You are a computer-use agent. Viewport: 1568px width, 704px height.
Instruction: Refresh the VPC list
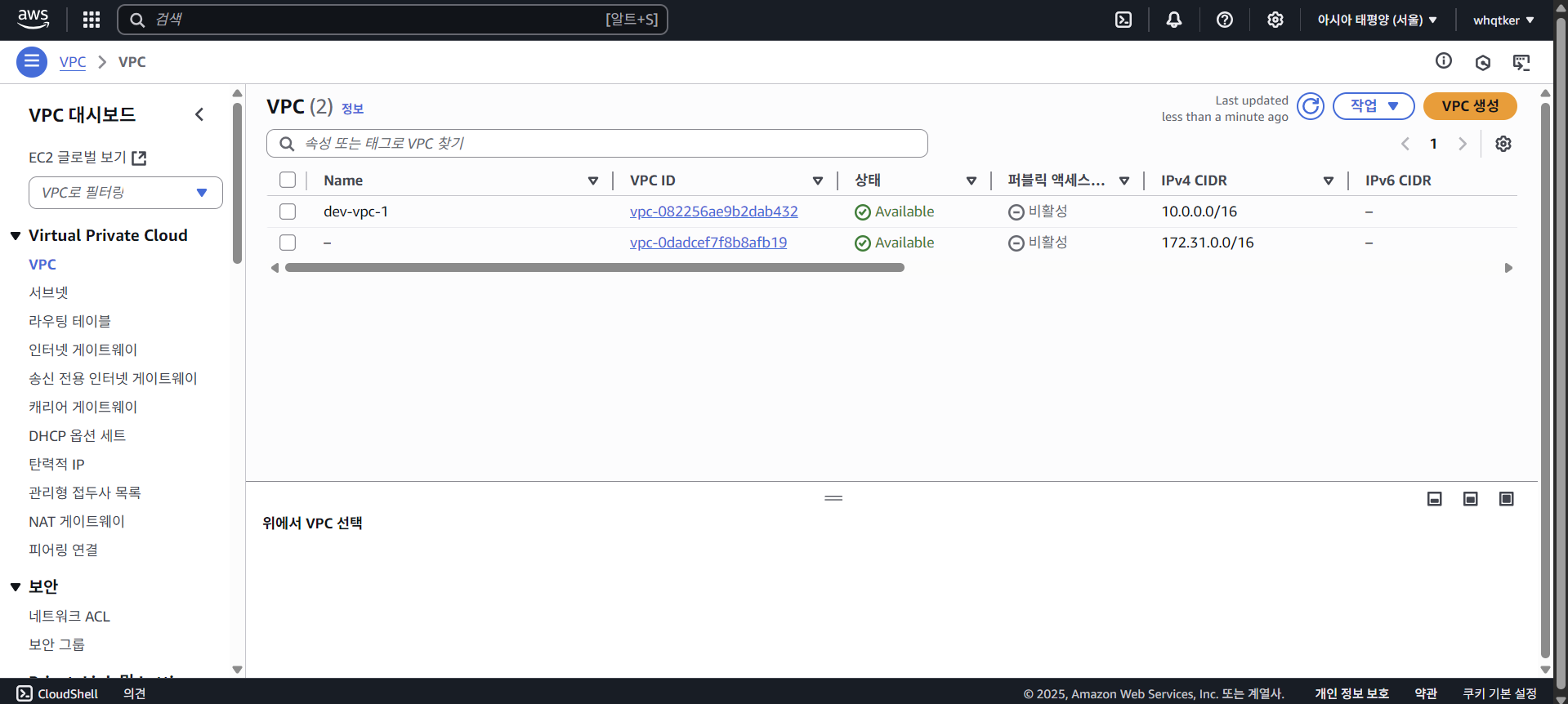[x=1311, y=106]
